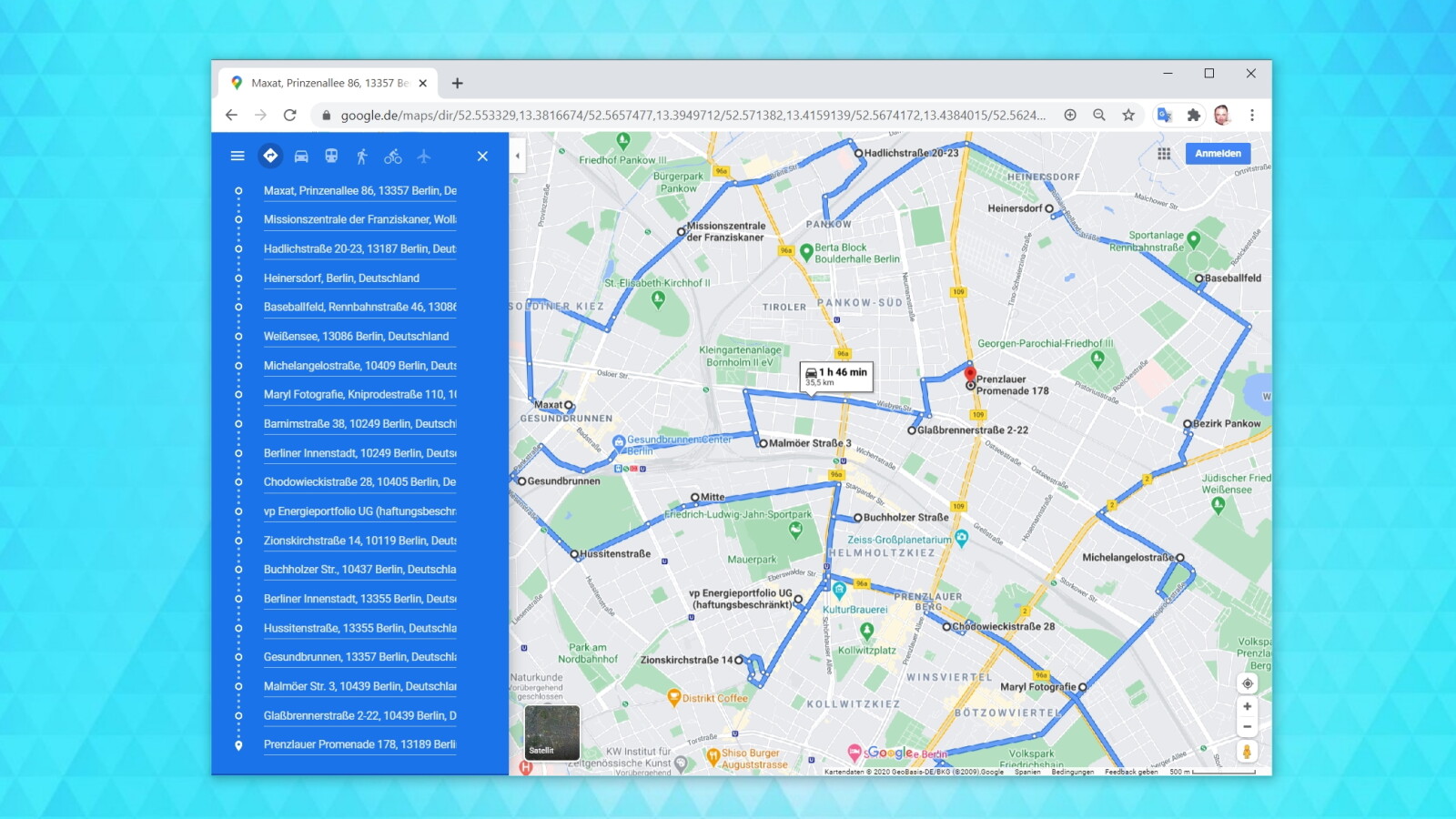Switch to driving directions mode
The width and height of the screenshot is (1456, 819).
point(301,157)
